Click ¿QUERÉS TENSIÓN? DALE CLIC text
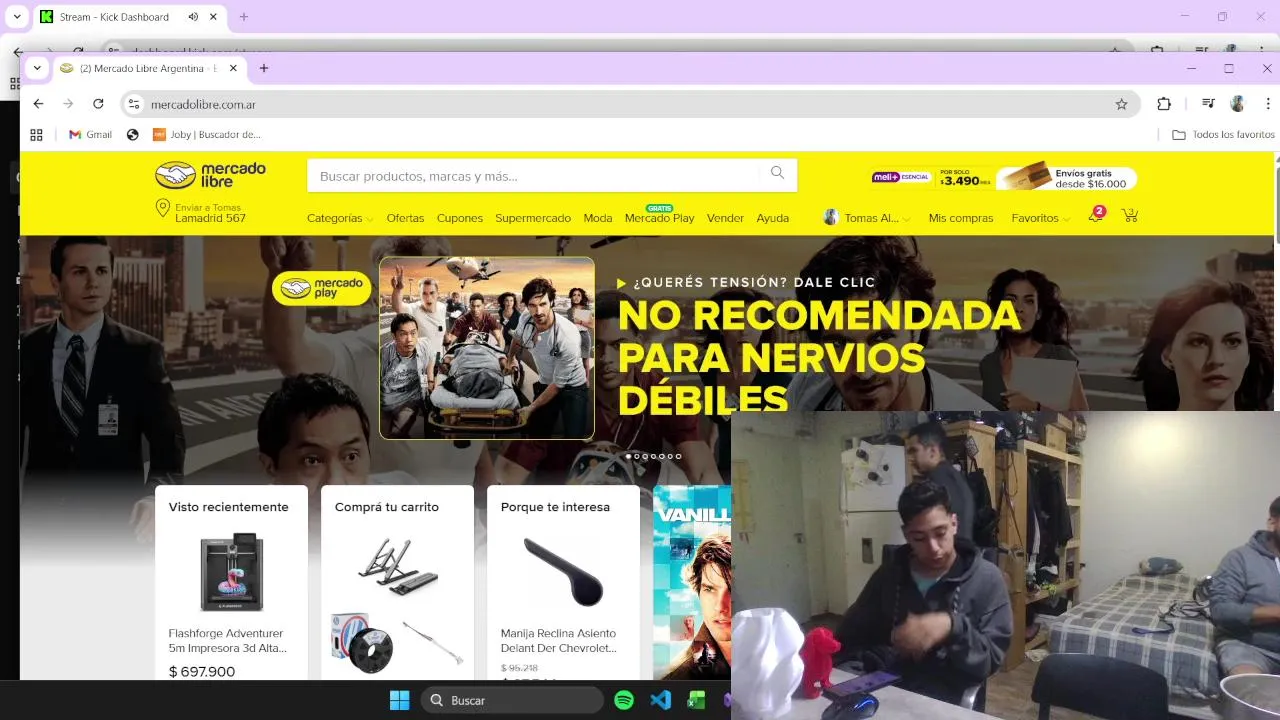The image size is (1280, 720). click(x=754, y=283)
